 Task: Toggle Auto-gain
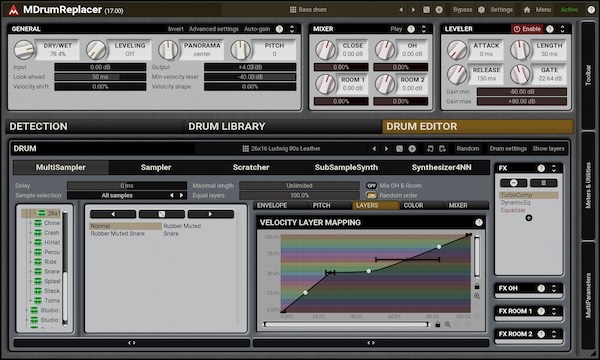(x=257, y=29)
